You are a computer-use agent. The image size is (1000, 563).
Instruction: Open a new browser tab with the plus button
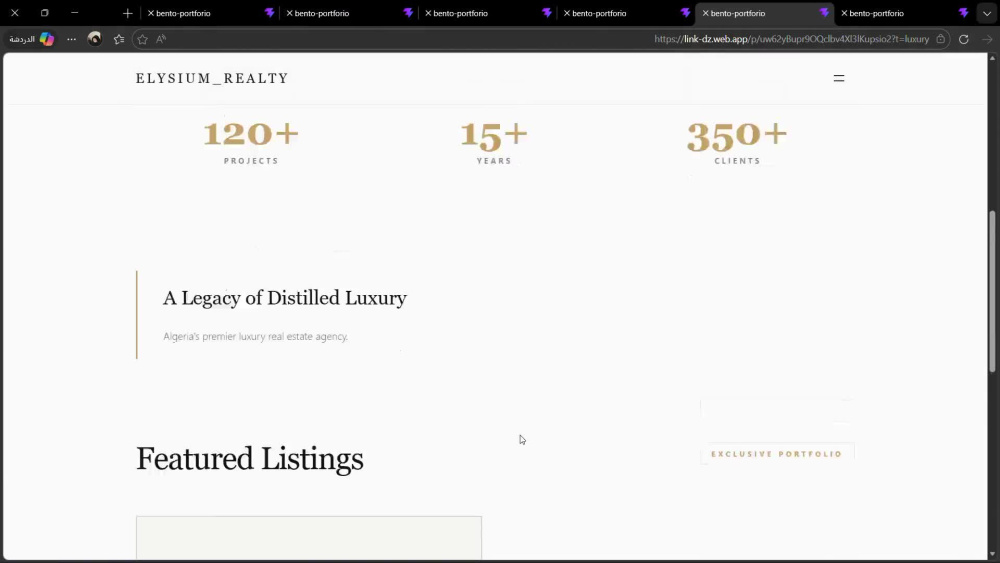pos(128,13)
